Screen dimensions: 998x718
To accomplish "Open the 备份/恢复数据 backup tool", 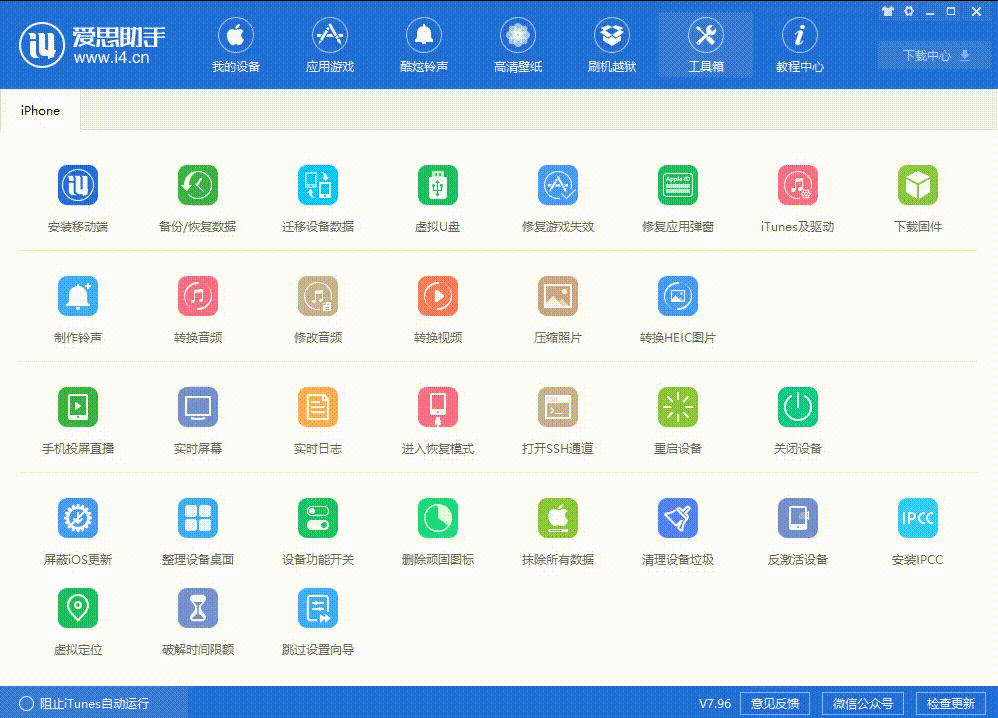I will coord(197,197).
